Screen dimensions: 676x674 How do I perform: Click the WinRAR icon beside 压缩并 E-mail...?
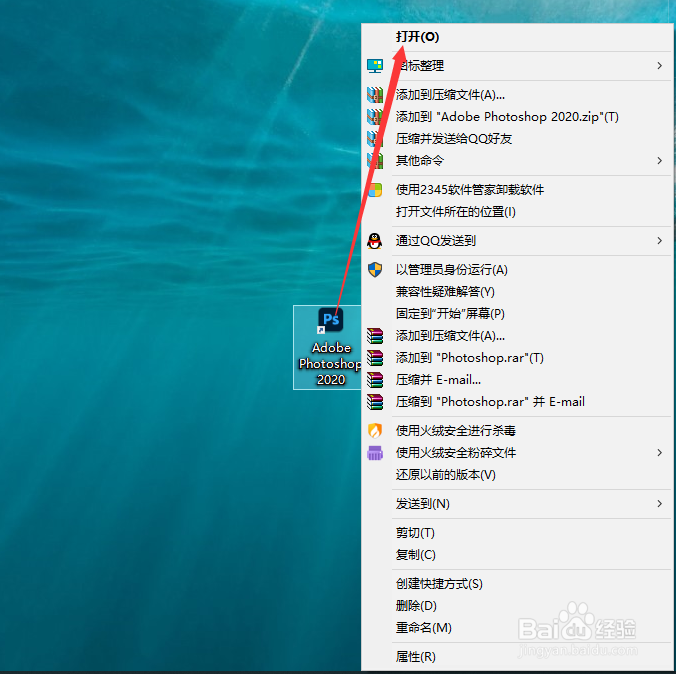tap(375, 380)
